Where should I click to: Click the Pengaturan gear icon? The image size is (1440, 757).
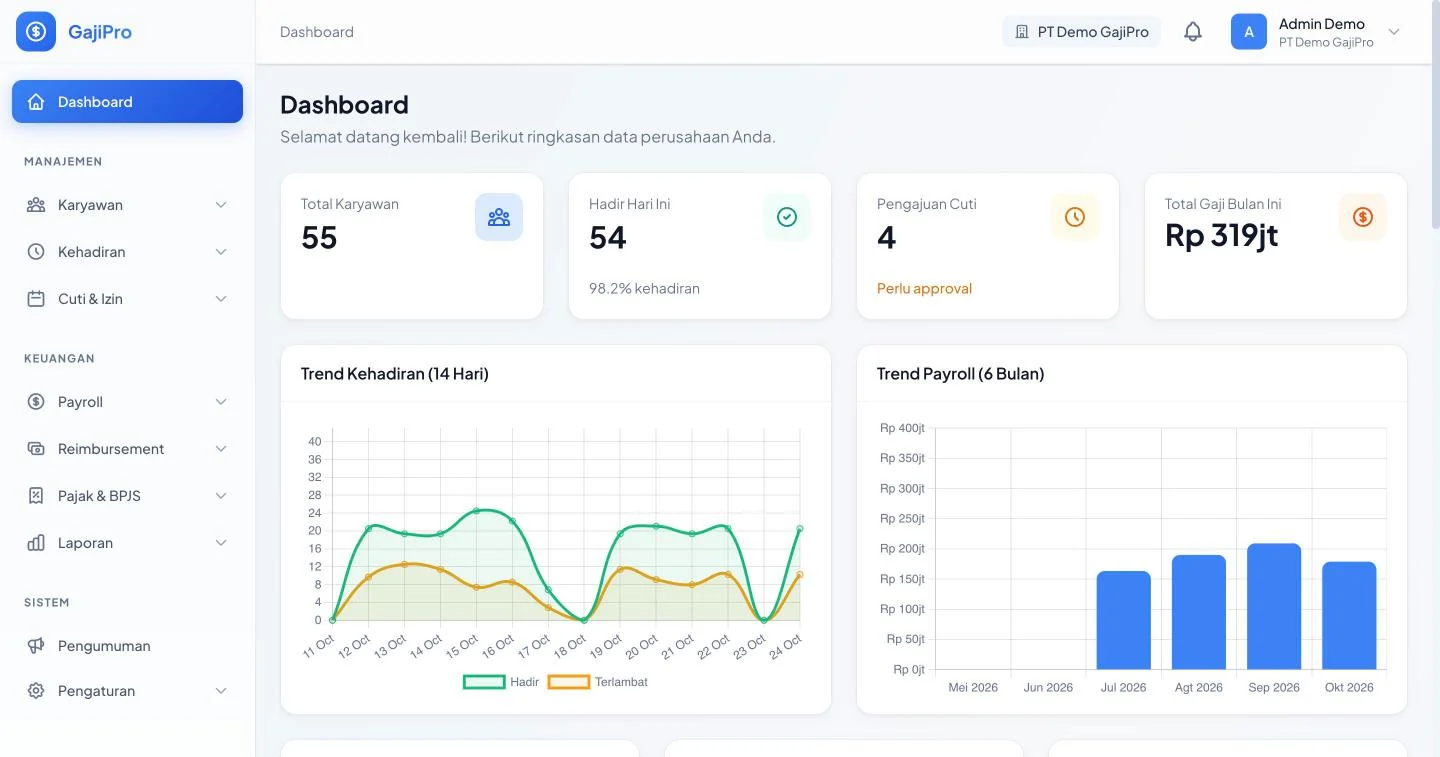click(x=36, y=691)
